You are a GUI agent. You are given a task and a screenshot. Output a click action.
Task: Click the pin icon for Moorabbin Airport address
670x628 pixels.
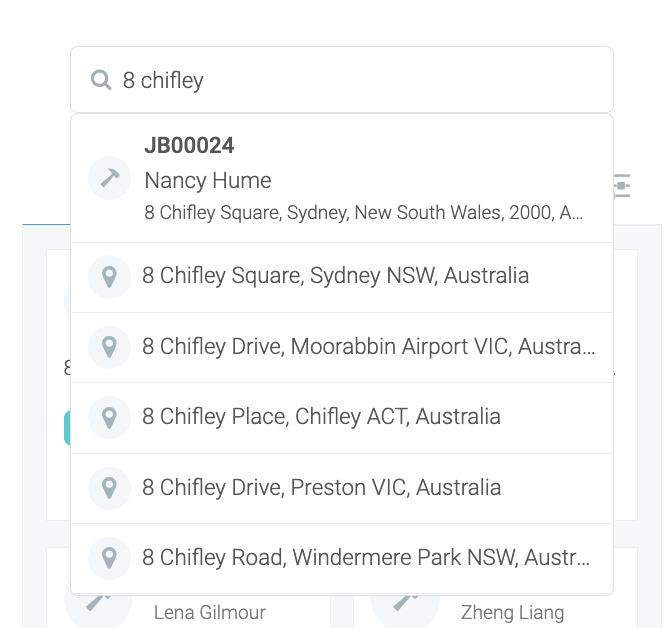(x=109, y=347)
